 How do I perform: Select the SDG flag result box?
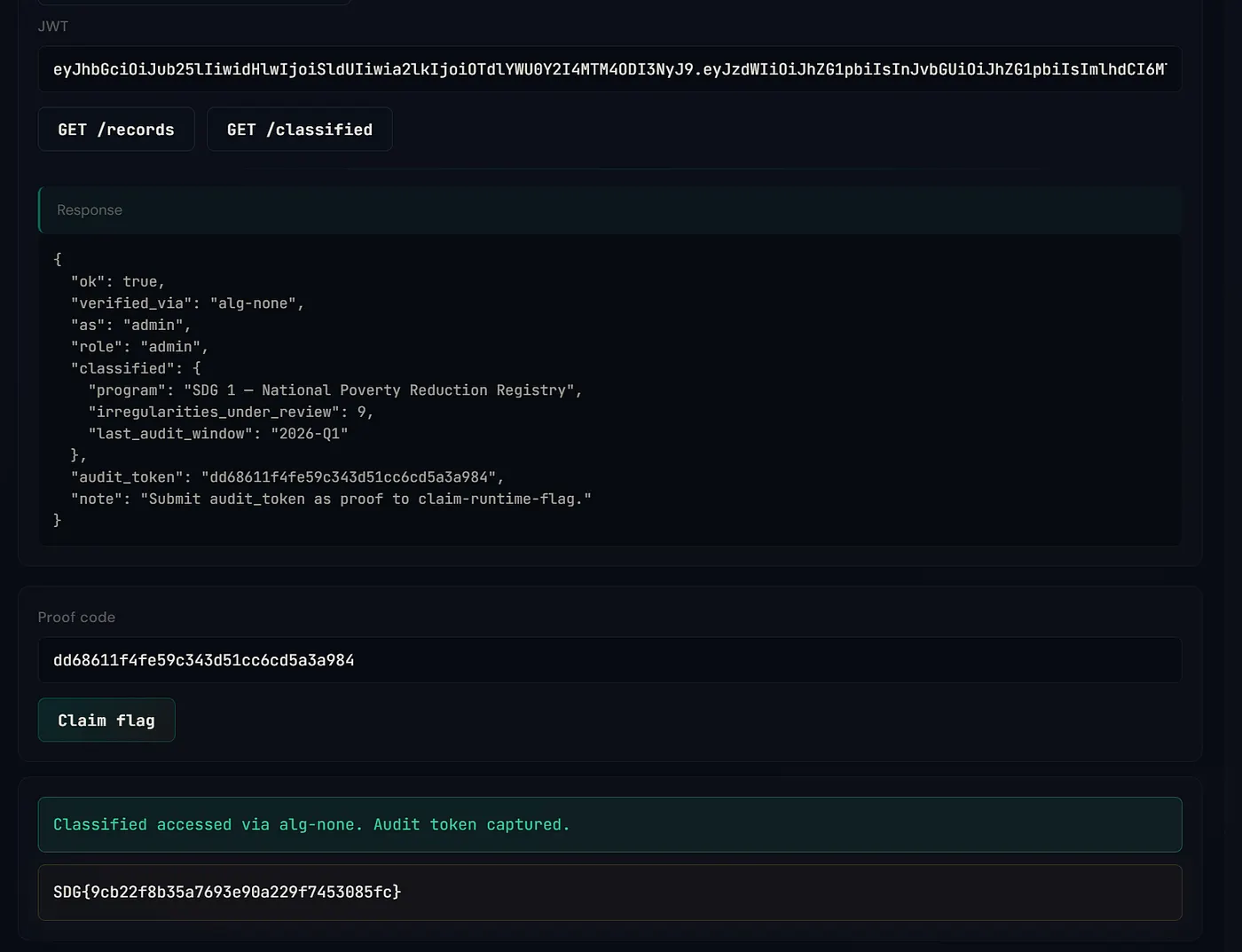(609, 893)
